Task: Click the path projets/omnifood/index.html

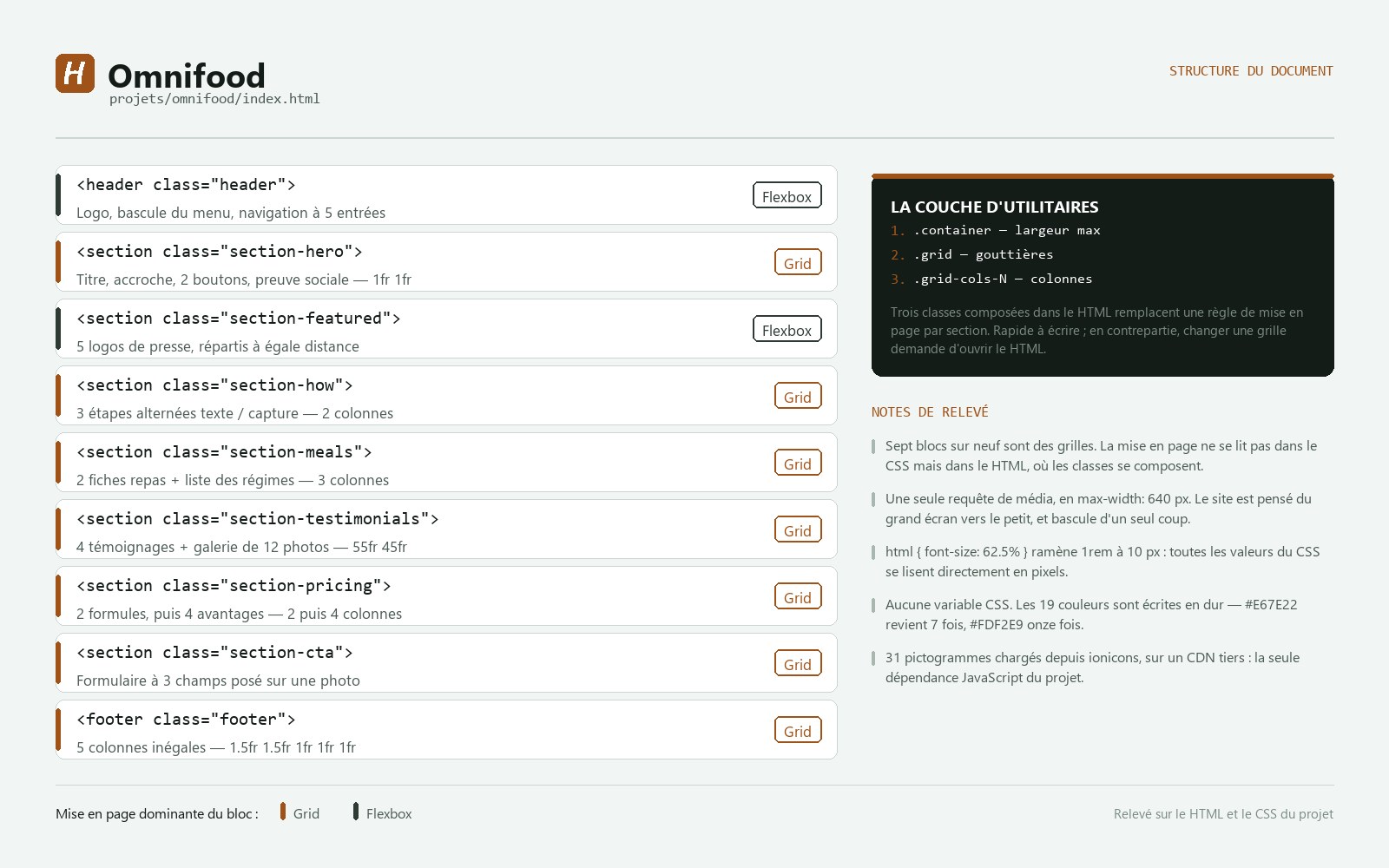Action: [x=214, y=99]
